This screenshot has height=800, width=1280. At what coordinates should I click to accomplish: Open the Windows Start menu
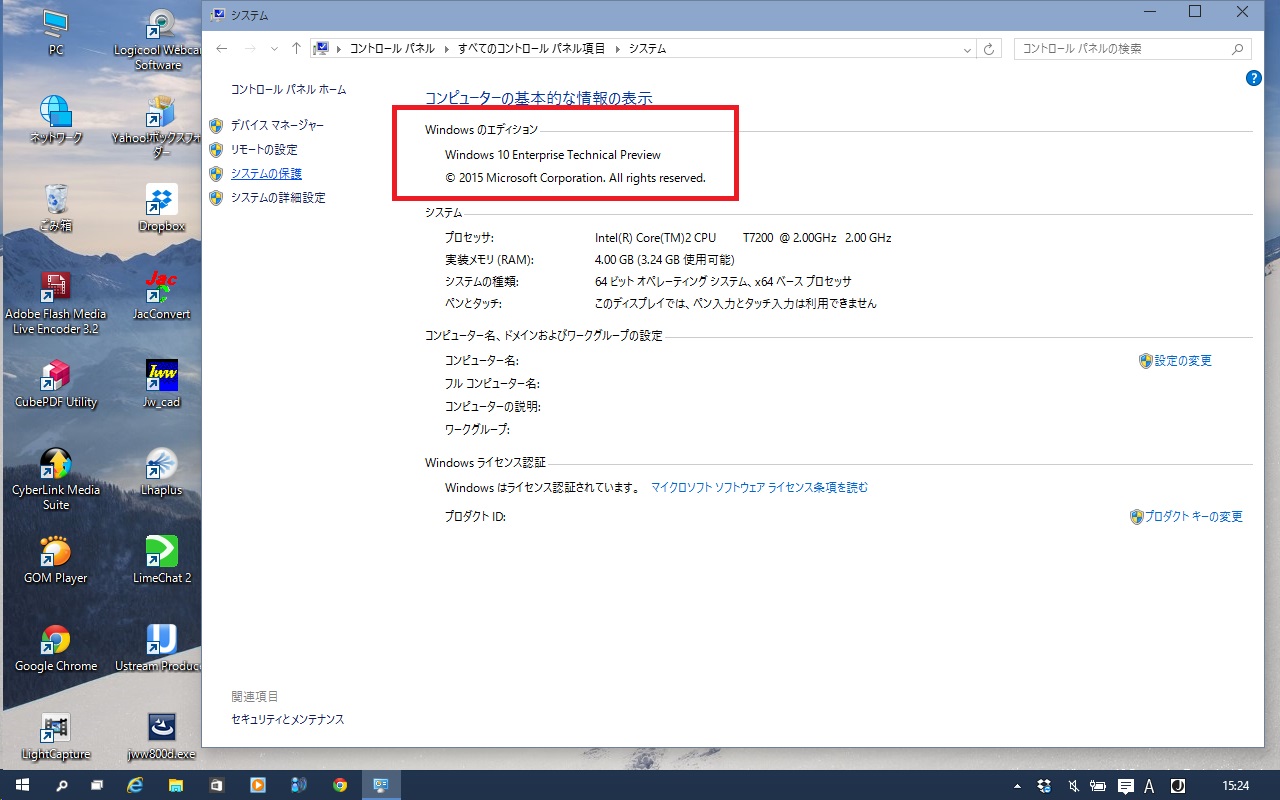(21, 785)
